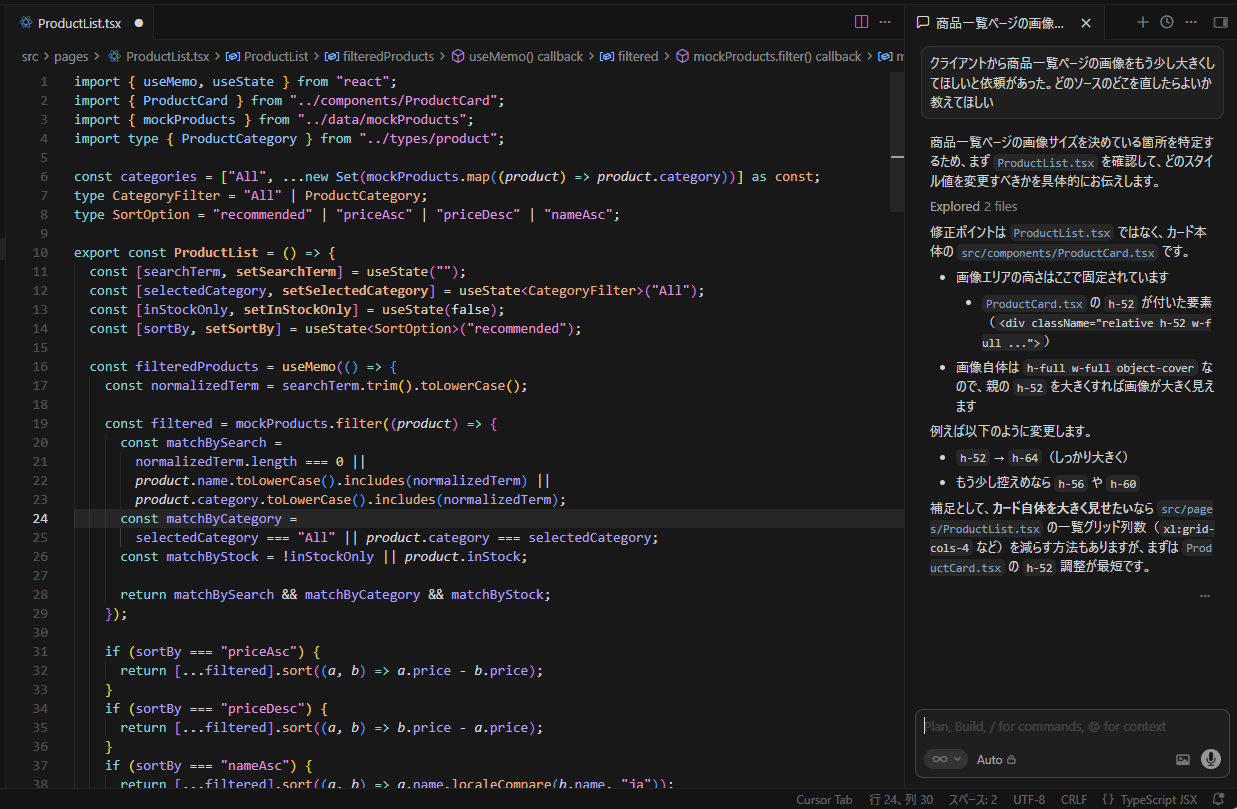Click the h-56 code chip in chat

pos(1073,483)
